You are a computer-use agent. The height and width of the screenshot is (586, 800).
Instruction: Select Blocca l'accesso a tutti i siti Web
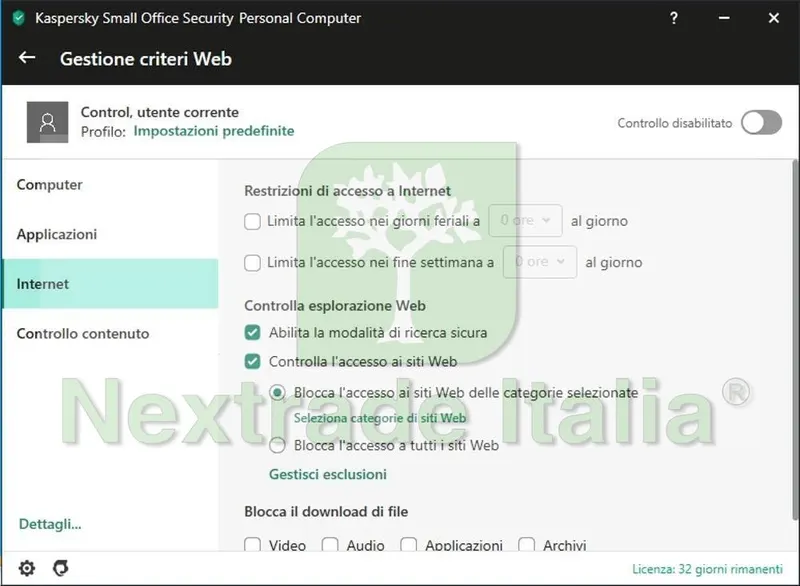coord(277,445)
